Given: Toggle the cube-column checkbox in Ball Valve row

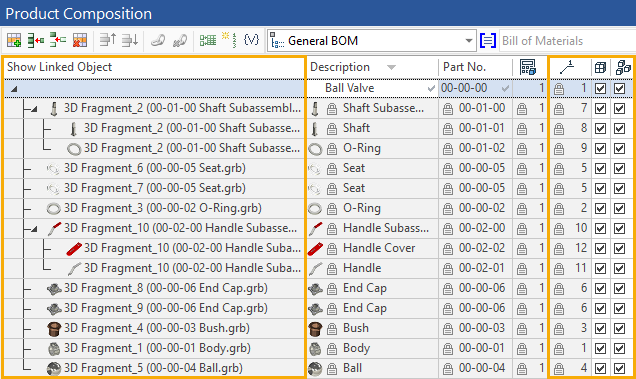Looking at the screenshot, I should 600,88.
